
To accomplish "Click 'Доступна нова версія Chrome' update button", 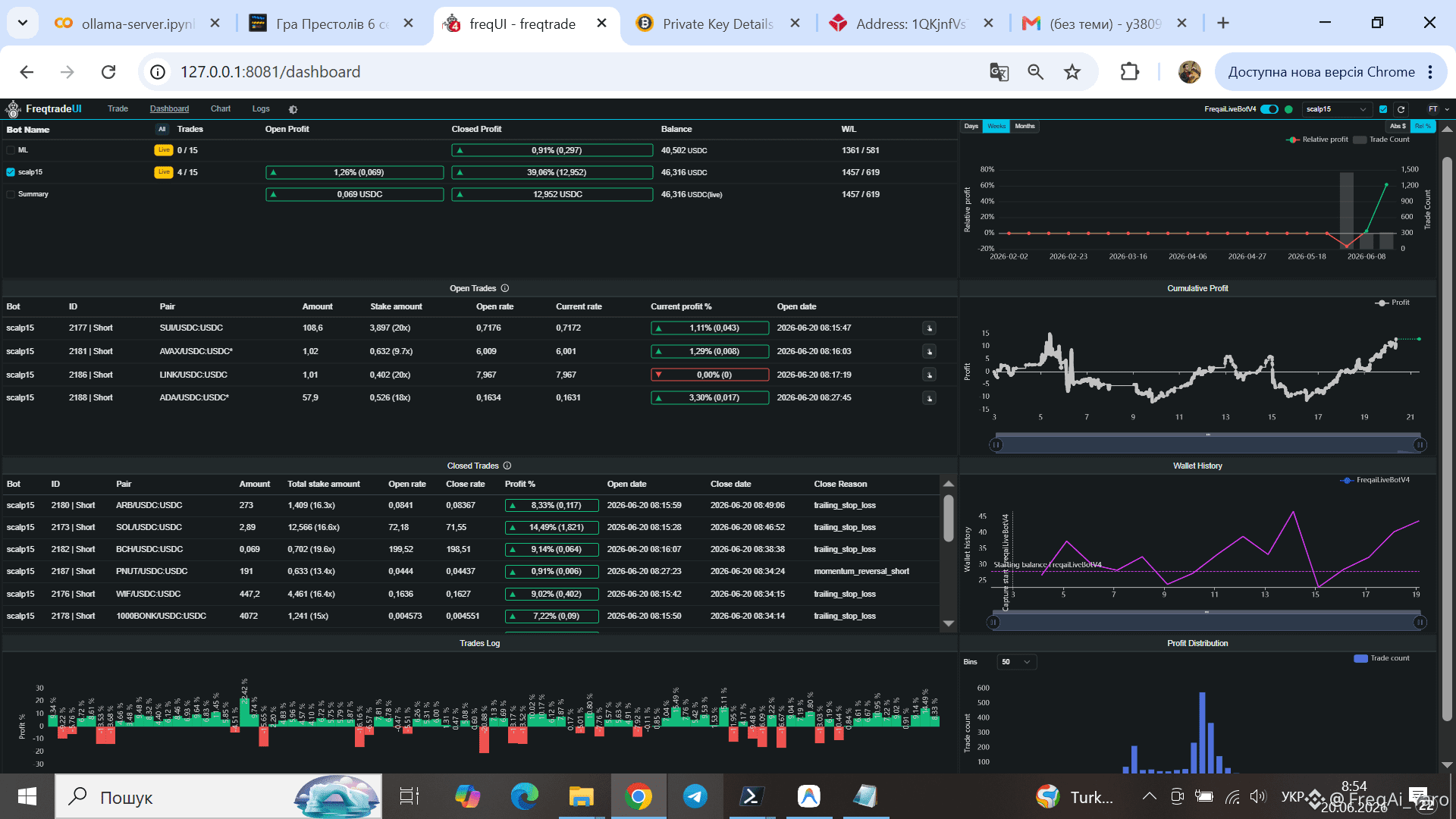I will (x=1321, y=72).
